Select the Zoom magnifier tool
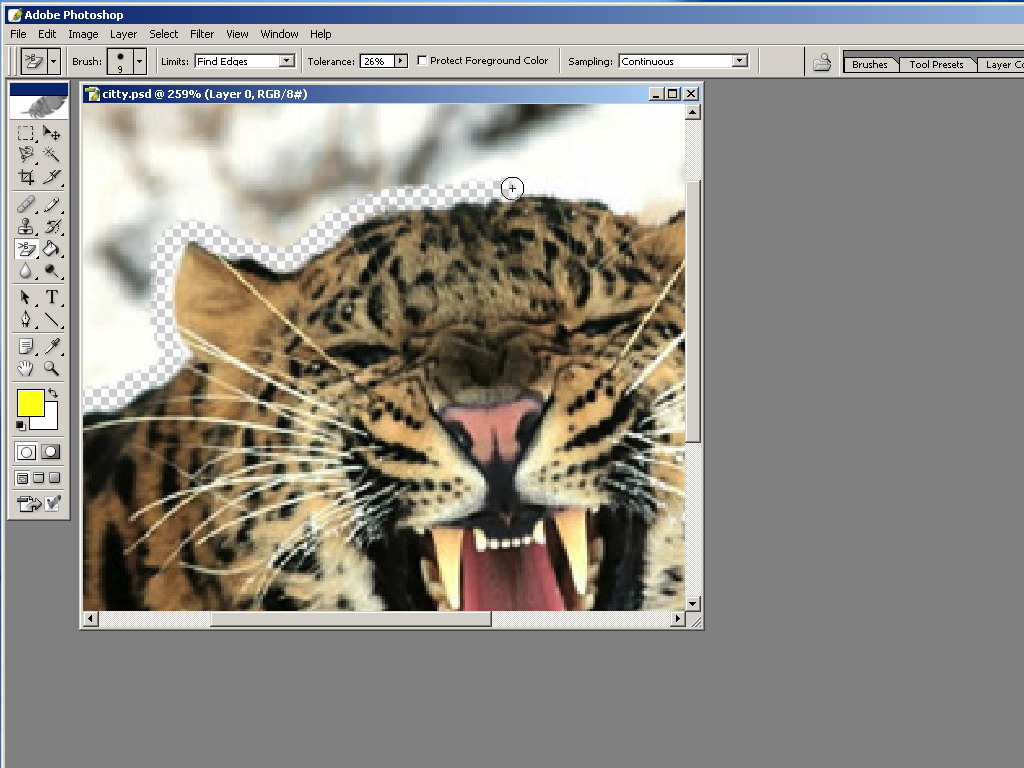Image resolution: width=1024 pixels, height=768 pixels. coord(51,368)
